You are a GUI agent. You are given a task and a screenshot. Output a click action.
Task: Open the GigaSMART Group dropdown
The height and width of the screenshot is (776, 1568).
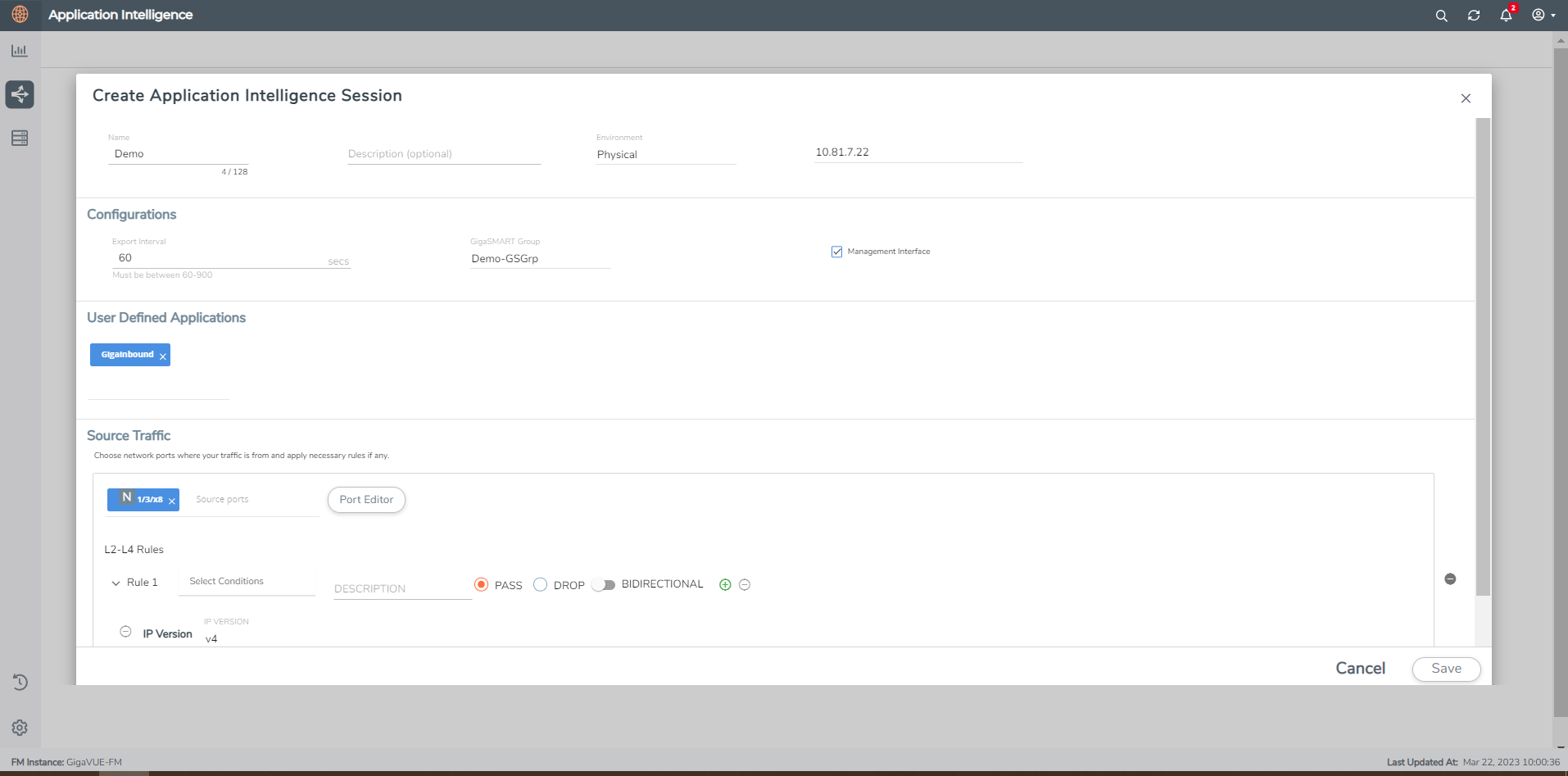(541, 258)
